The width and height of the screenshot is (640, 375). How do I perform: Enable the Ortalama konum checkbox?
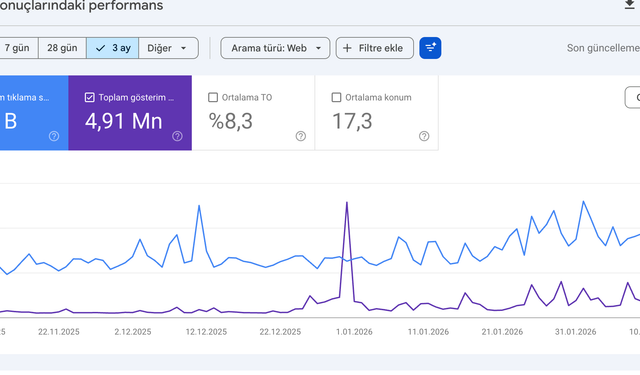point(336,98)
